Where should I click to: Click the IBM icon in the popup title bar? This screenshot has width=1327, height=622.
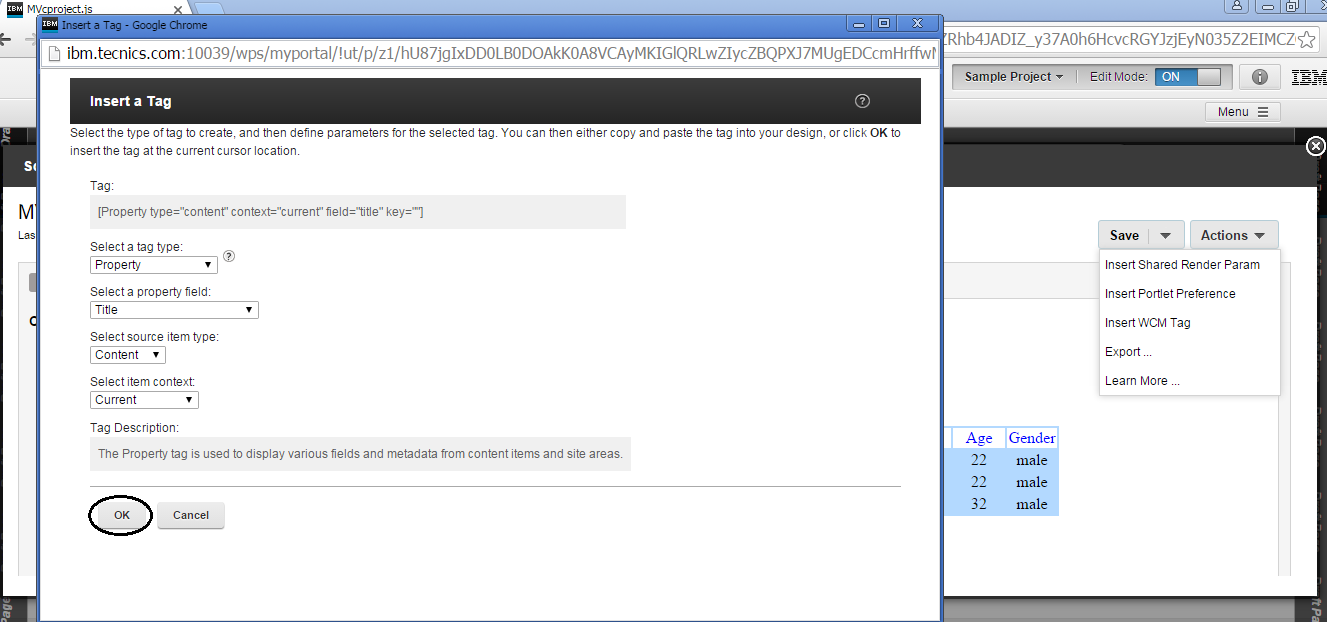tap(50, 24)
